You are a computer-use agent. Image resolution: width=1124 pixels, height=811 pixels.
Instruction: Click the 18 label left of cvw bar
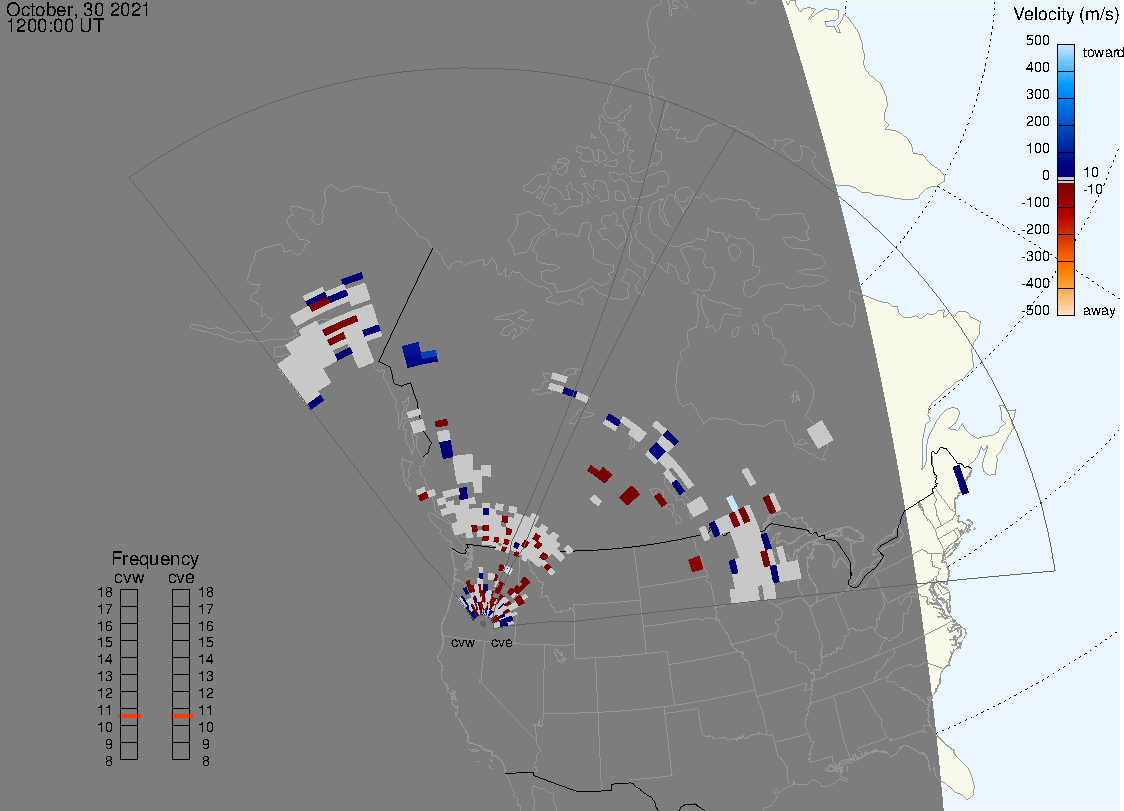(x=105, y=592)
